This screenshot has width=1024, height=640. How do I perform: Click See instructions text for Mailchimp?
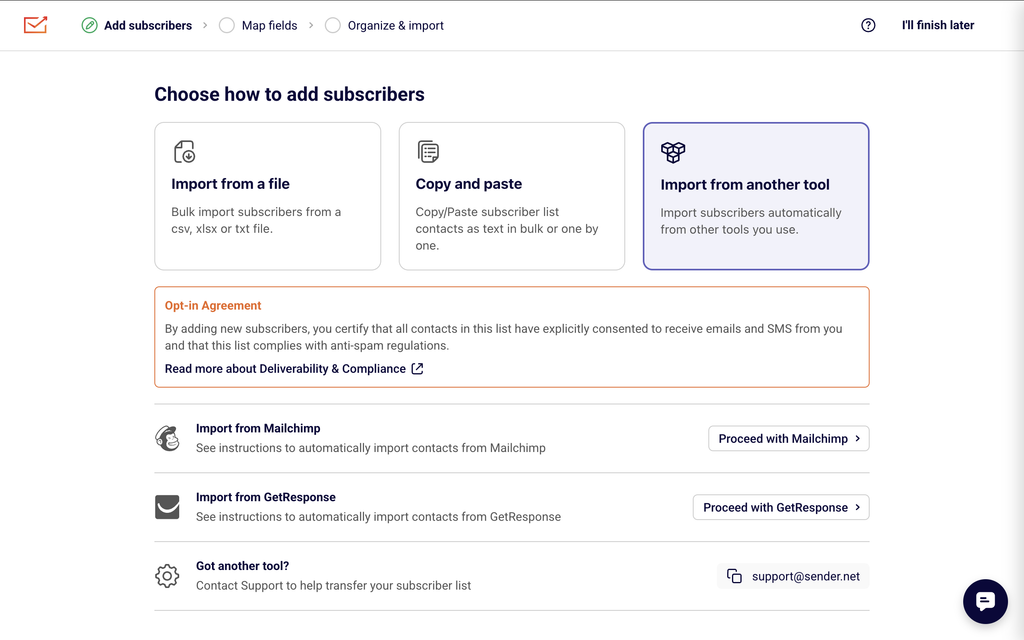click(x=370, y=448)
